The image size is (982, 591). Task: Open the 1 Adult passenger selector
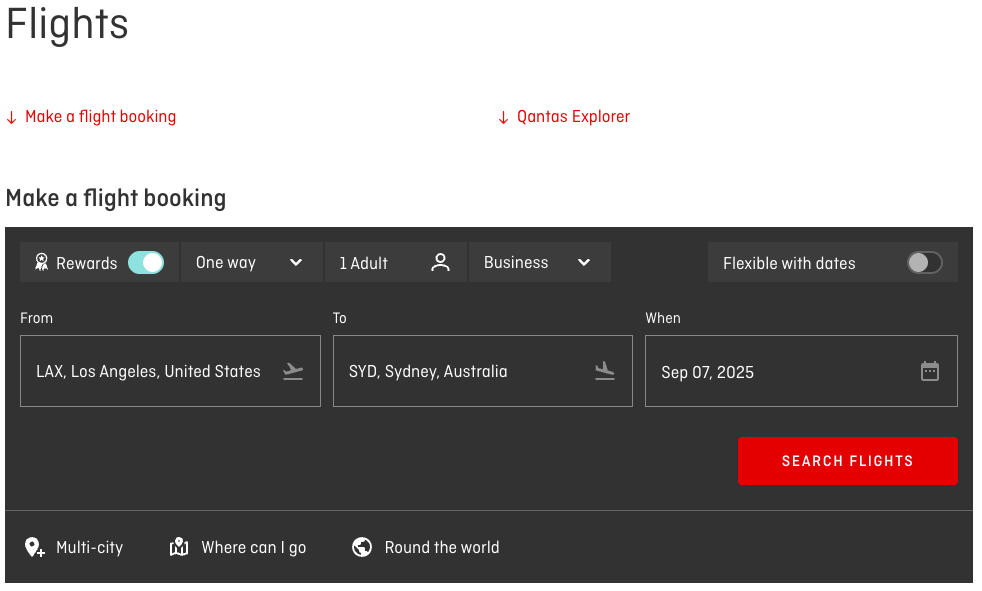(x=395, y=262)
